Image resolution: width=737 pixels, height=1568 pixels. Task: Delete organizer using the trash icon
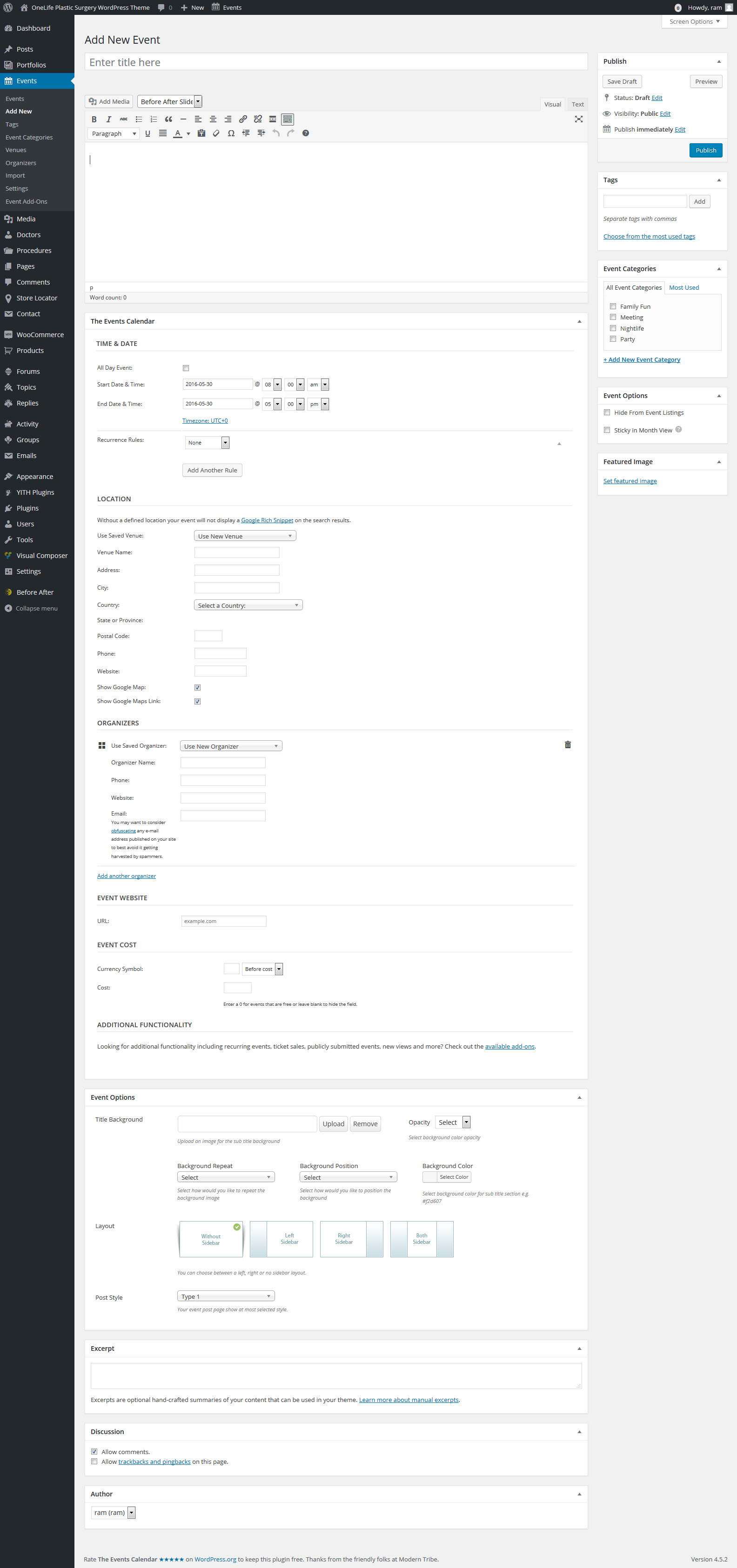(568, 744)
